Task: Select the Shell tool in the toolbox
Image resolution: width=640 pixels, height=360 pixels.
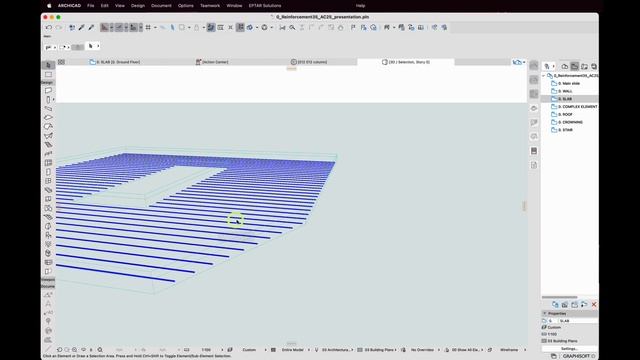Action: click(48, 136)
